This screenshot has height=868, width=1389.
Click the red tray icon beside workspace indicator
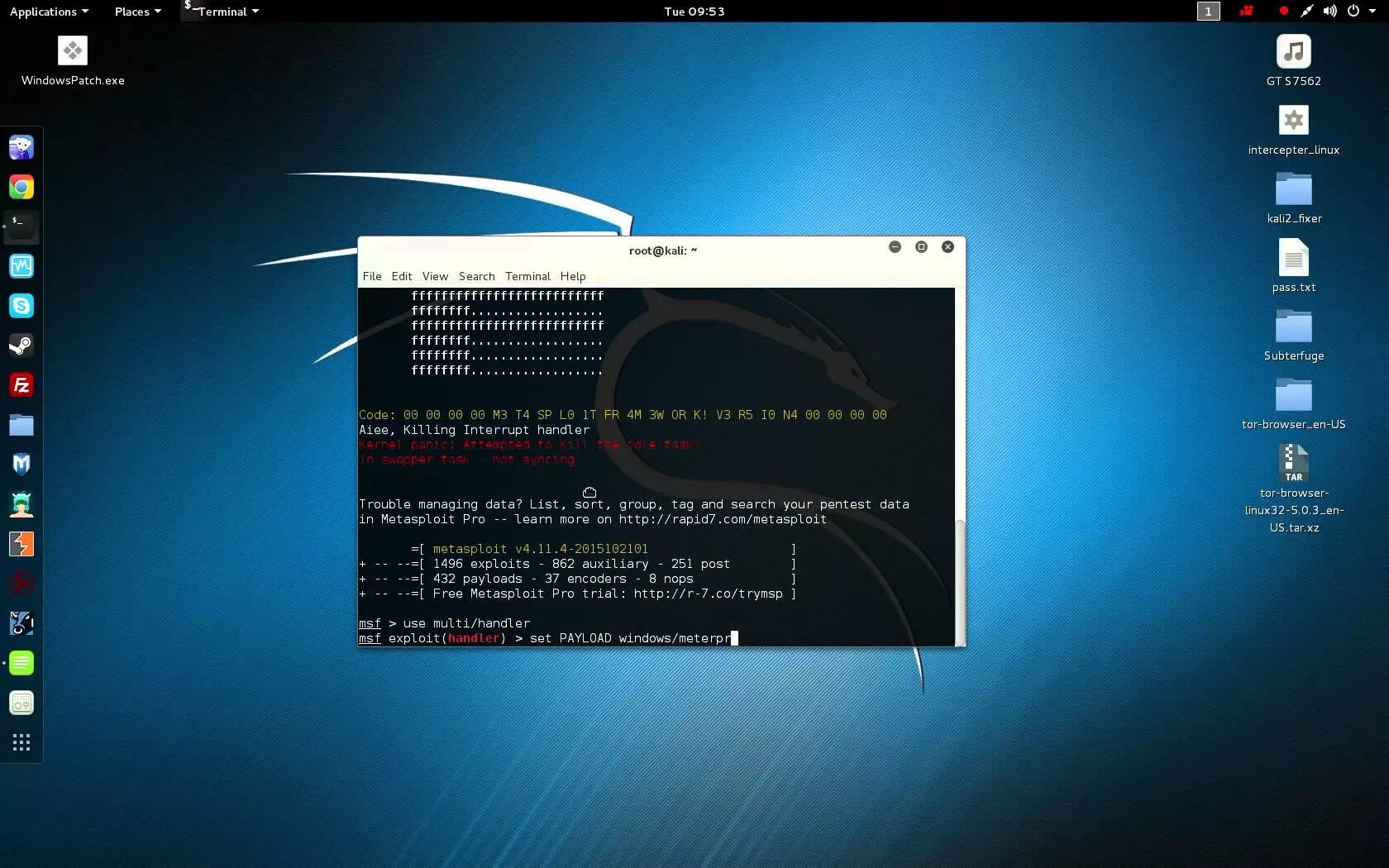pyautogui.click(x=1246, y=11)
